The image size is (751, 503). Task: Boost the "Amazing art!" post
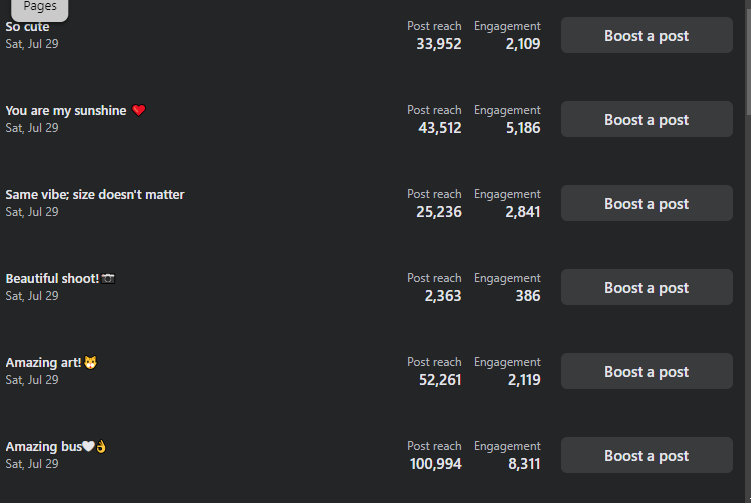(x=647, y=371)
